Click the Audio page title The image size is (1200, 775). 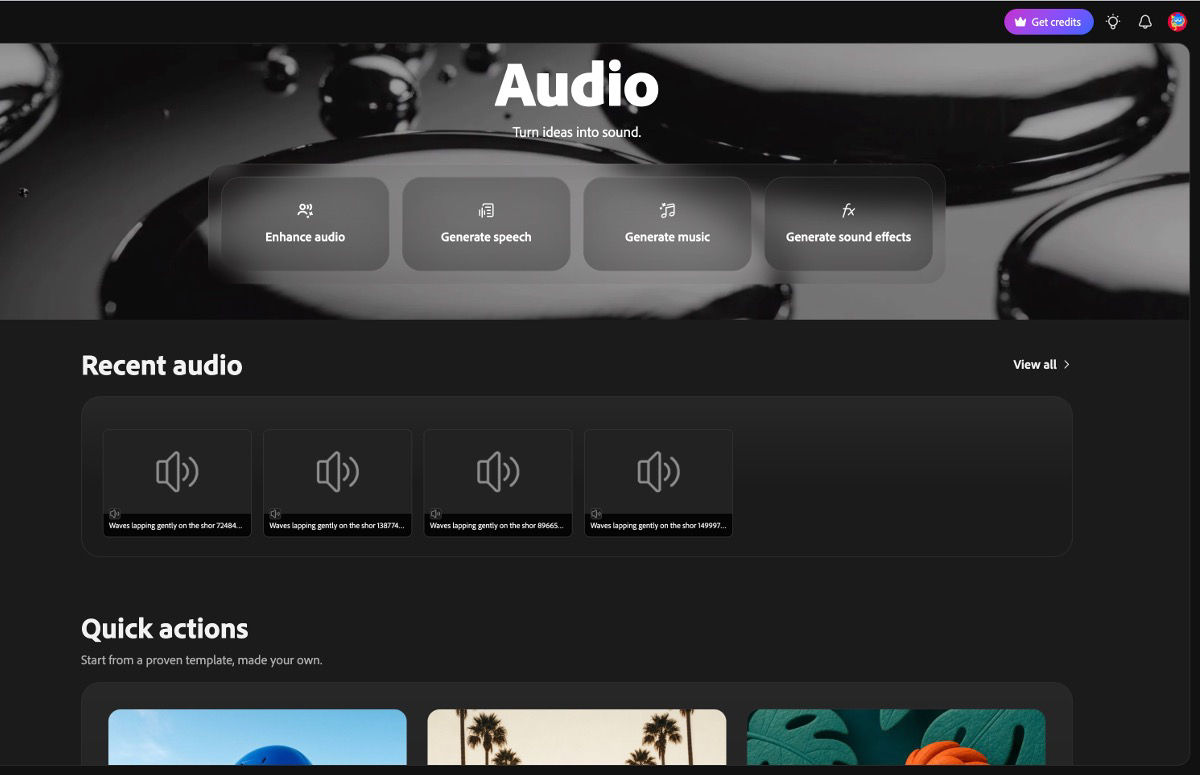[577, 85]
